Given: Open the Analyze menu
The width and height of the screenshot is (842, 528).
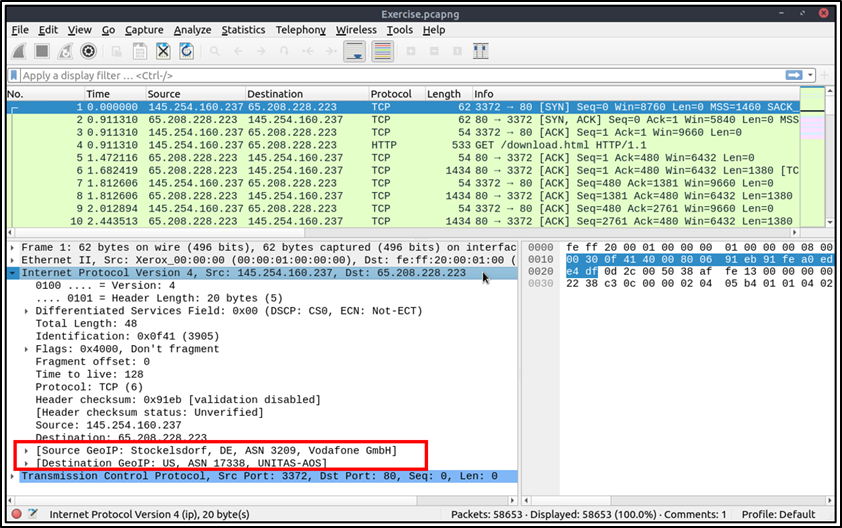Looking at the screenshot, I should pos(192,30).
